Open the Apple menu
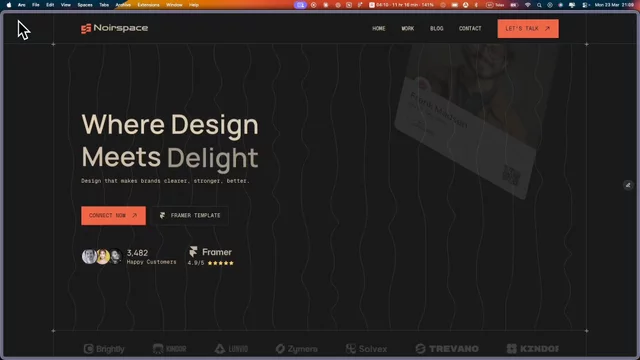Image resolution: width=640 pixels, height=360 pixels. pos(9,5)
